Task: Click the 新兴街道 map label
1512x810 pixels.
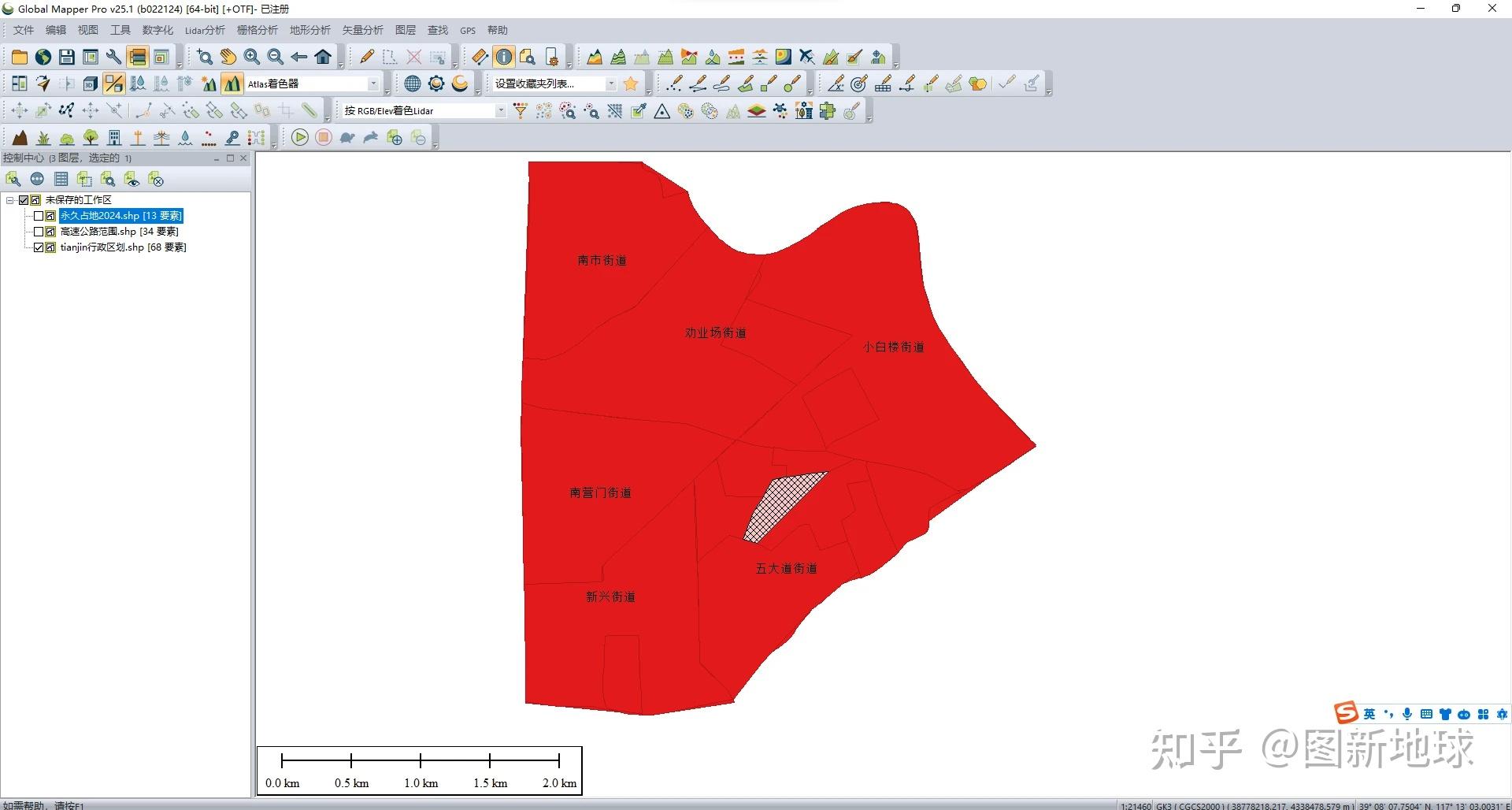Action: pos(611,597)
